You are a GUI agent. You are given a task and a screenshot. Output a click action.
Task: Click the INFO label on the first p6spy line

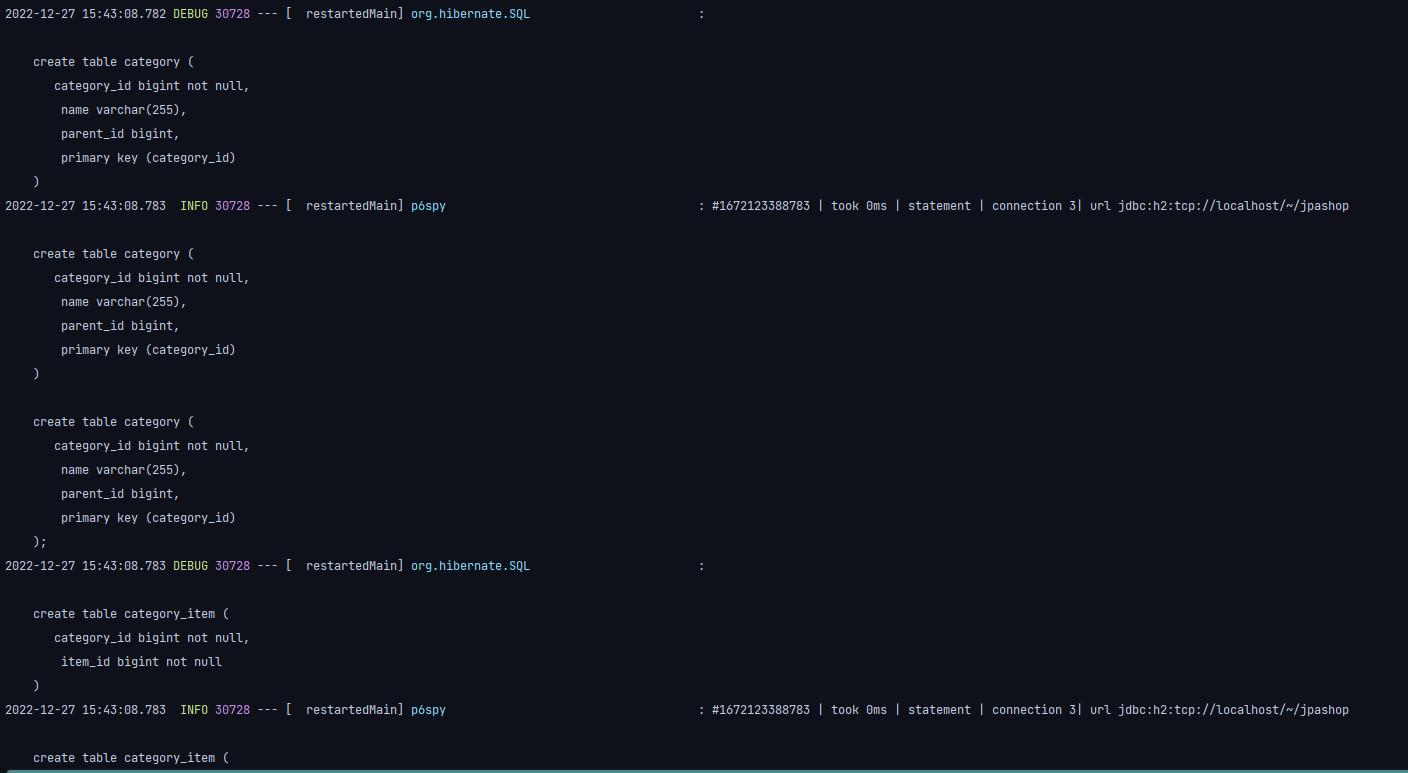coord(194,206)
